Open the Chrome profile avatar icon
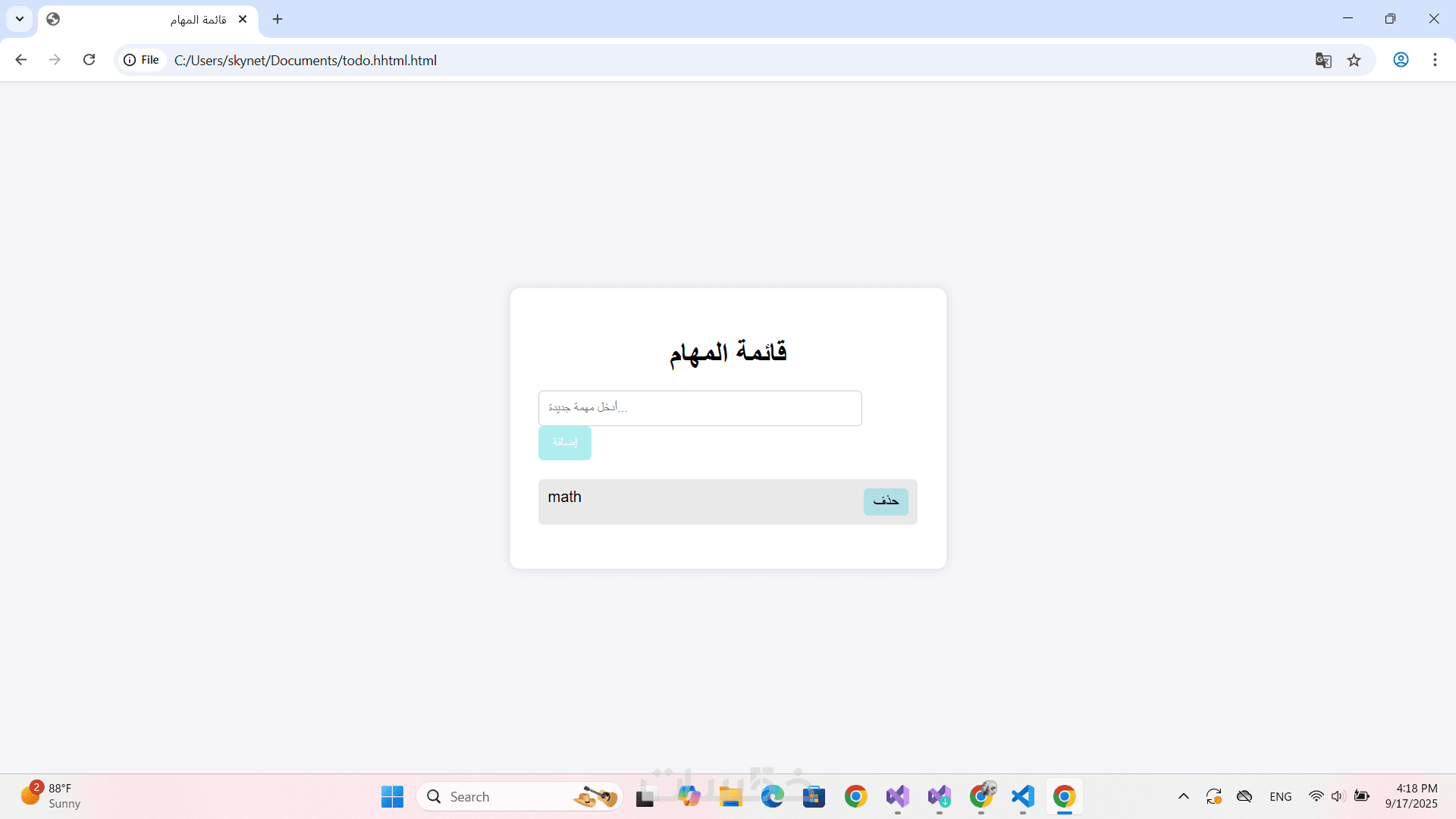The width and height of the screenshot is (1456, 819). tap(1401, 60)
